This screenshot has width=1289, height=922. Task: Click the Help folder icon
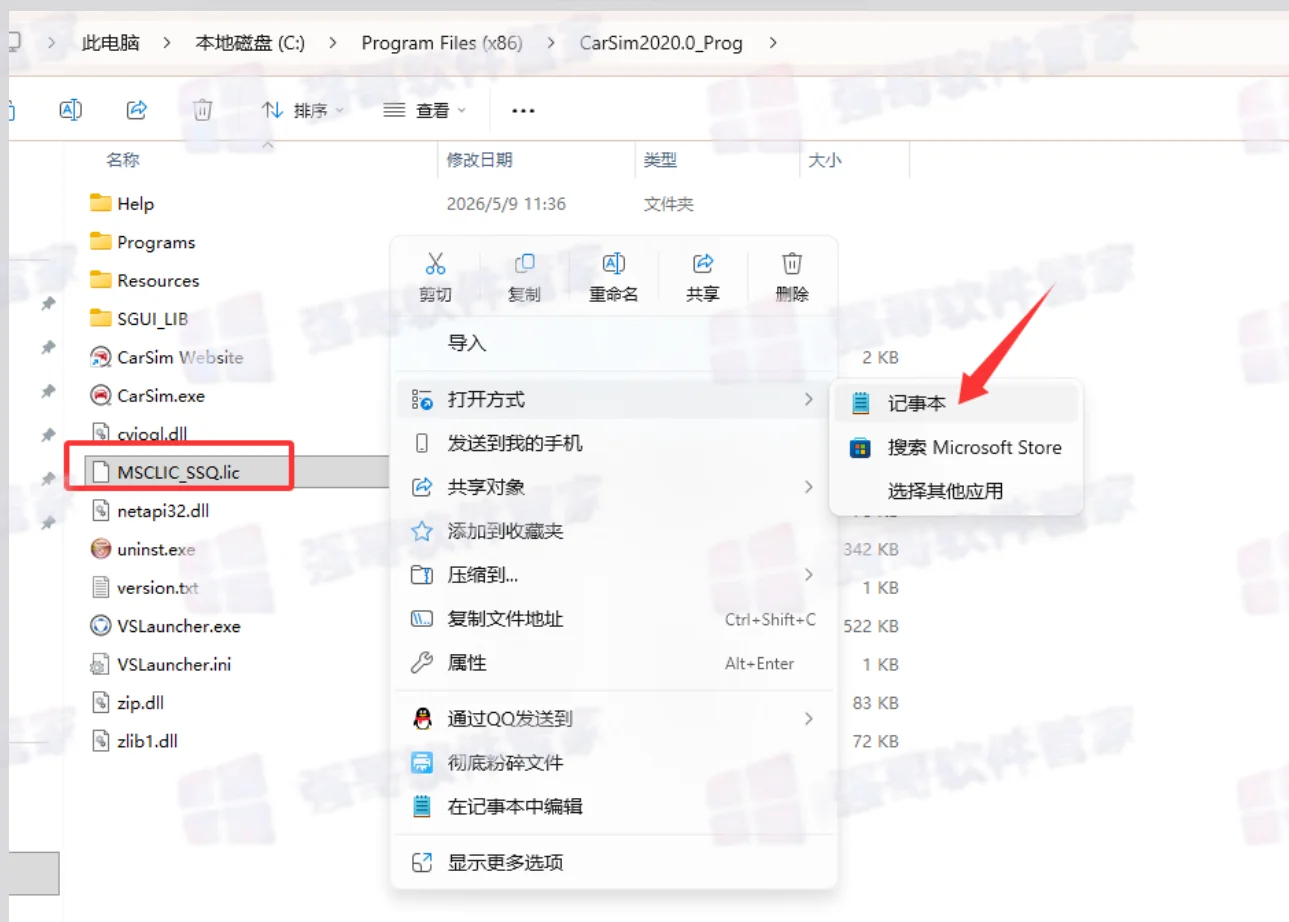(100, 203)
